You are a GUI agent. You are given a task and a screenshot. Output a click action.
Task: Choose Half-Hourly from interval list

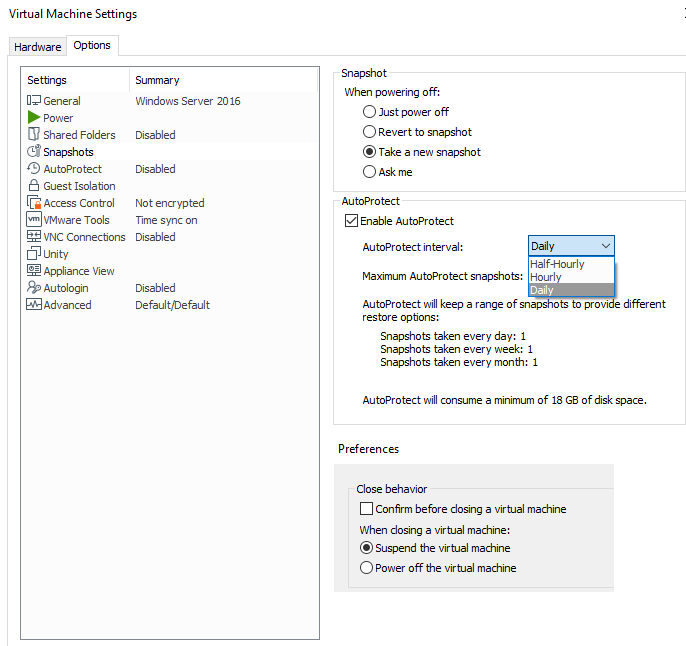571,264
